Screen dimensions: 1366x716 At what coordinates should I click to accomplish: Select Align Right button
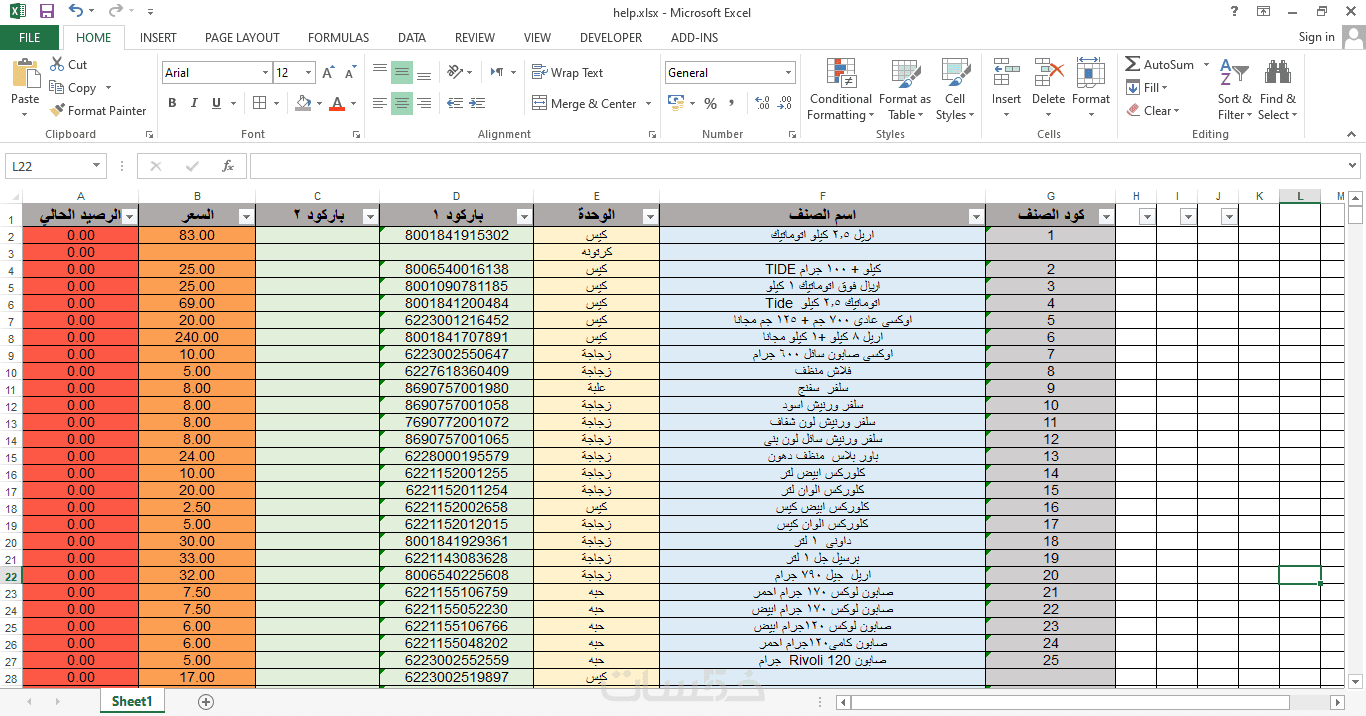(x=424, y=103)
